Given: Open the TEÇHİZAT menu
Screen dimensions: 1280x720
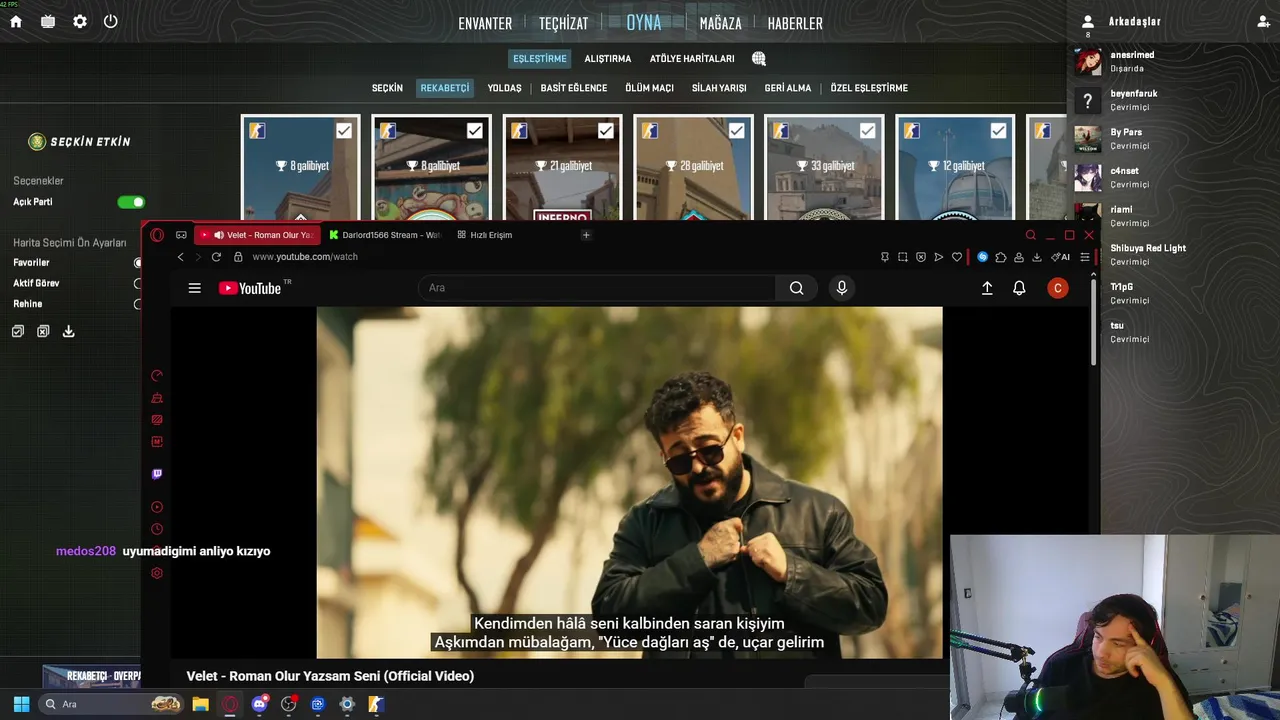Looking at the screenshot, I should pos(563,23).
